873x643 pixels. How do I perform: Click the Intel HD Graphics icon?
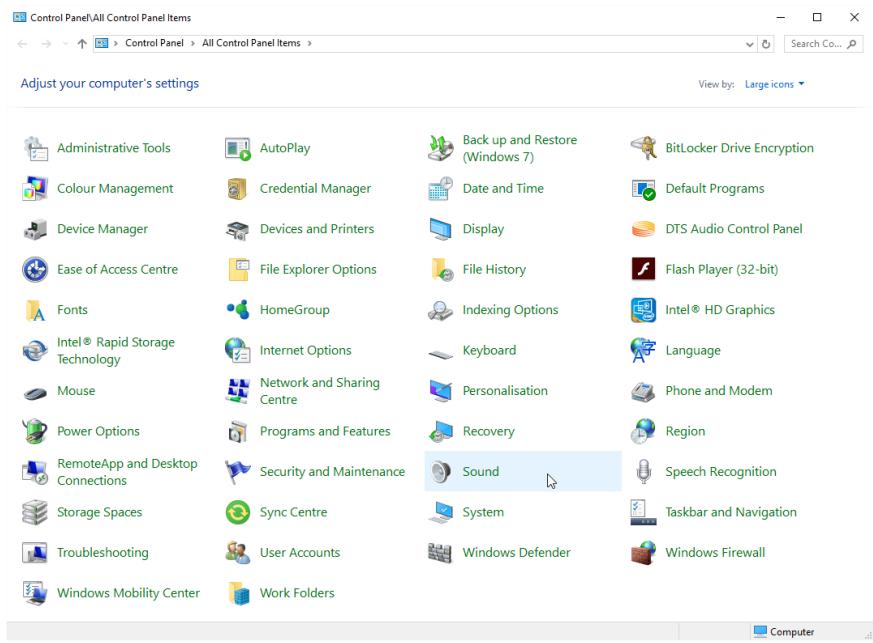point(644,310)
